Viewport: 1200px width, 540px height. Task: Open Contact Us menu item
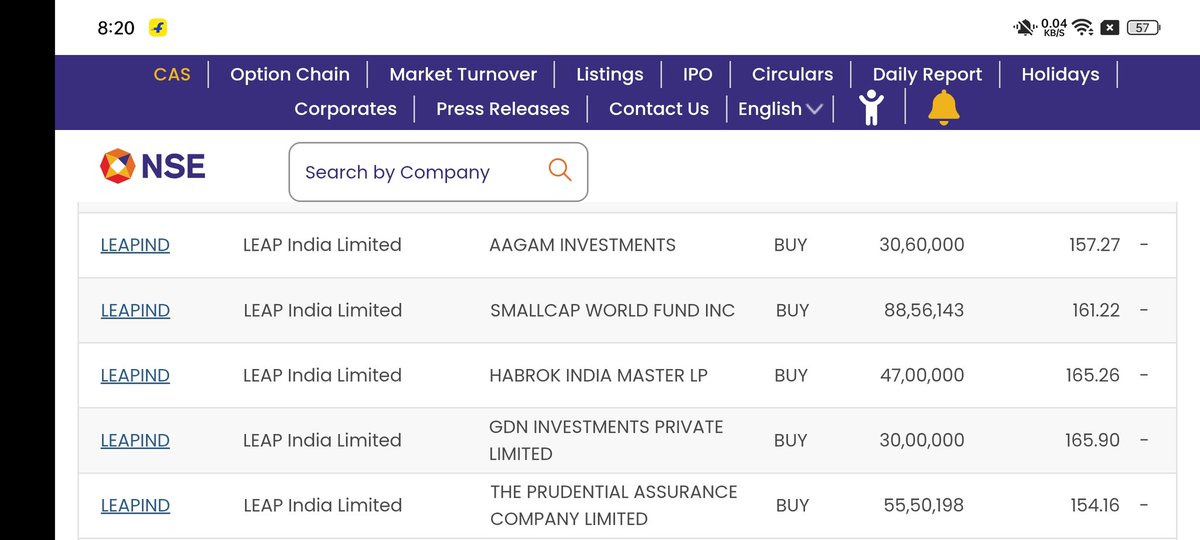point(659,109)
